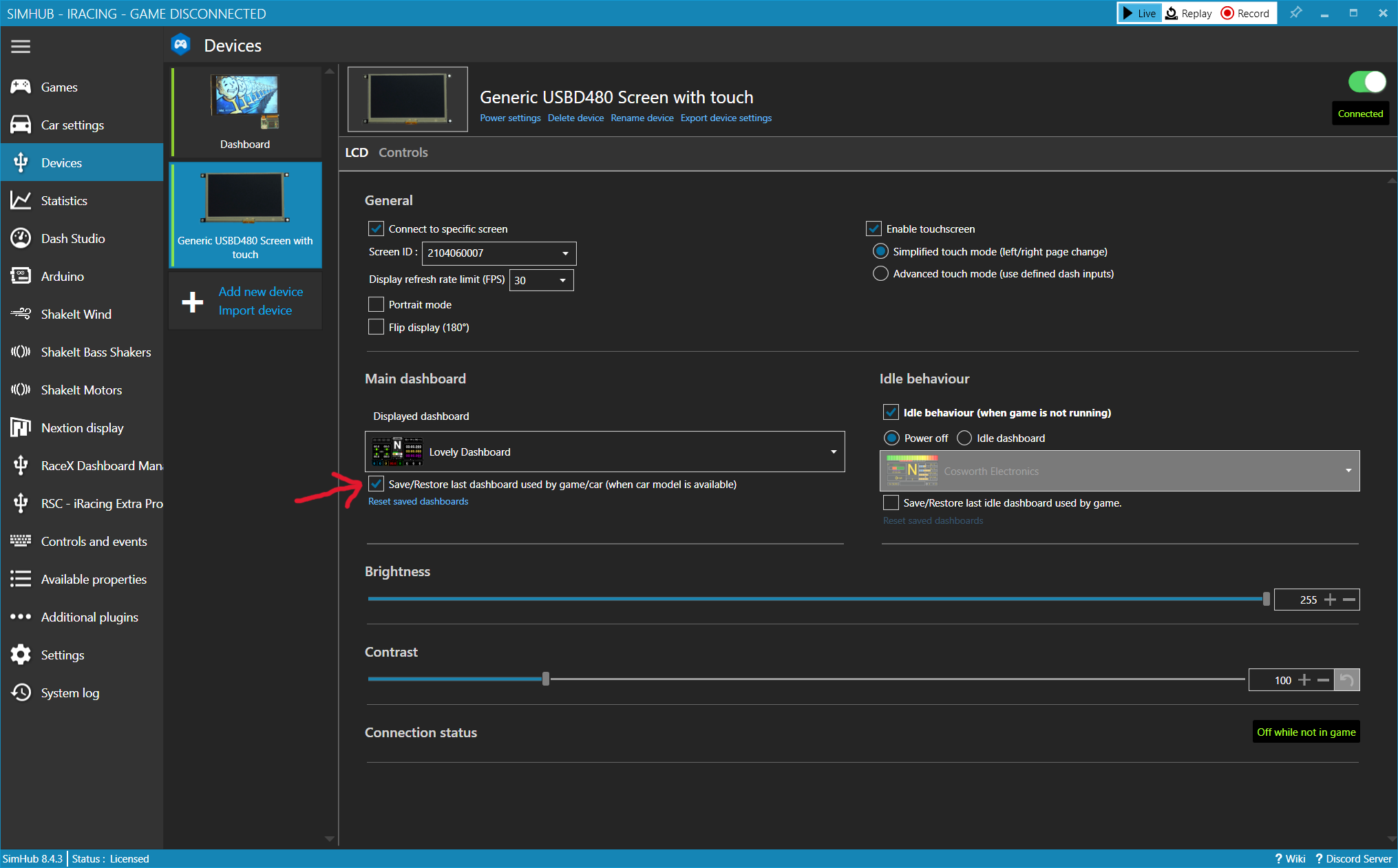The height and width of the screenshot is (868, 1398).
Task: Start Record mode
Action: pos(1246,13)
